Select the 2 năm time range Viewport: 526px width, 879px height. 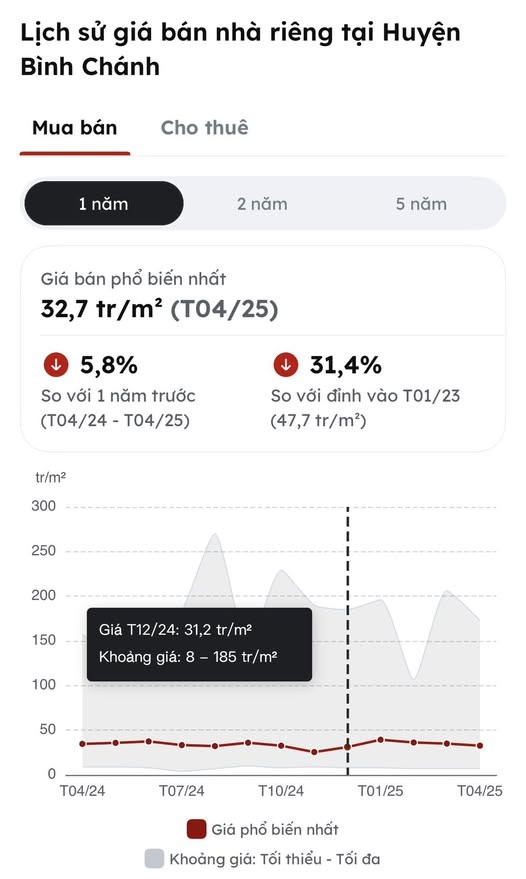click(262, 203)
